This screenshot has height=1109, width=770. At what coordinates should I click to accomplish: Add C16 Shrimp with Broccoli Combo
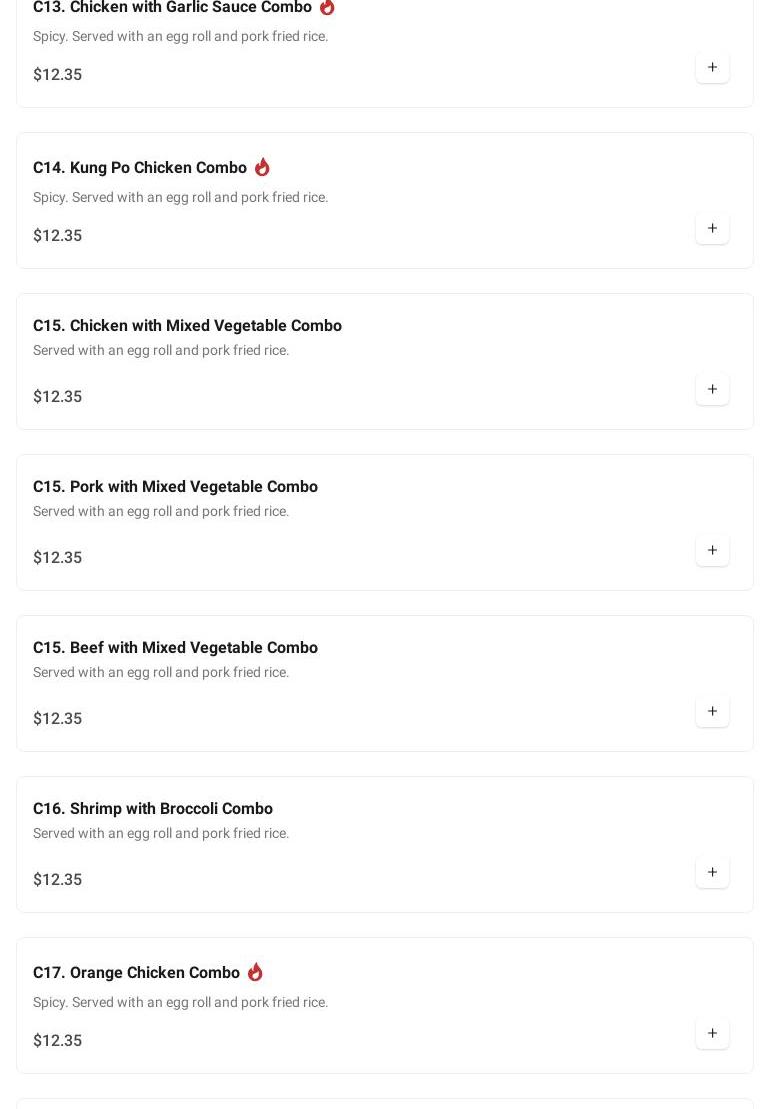[x=712, y=873]
